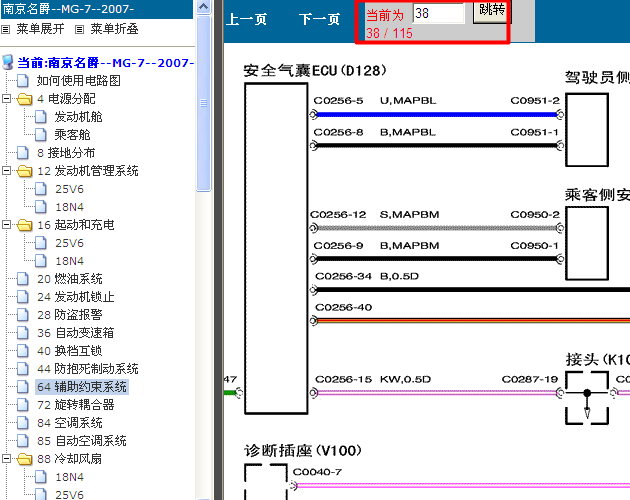630x500 pixels.
Task: Click the C0256-34 connector label
Action: pyautogui.click(x=344, y=277)
